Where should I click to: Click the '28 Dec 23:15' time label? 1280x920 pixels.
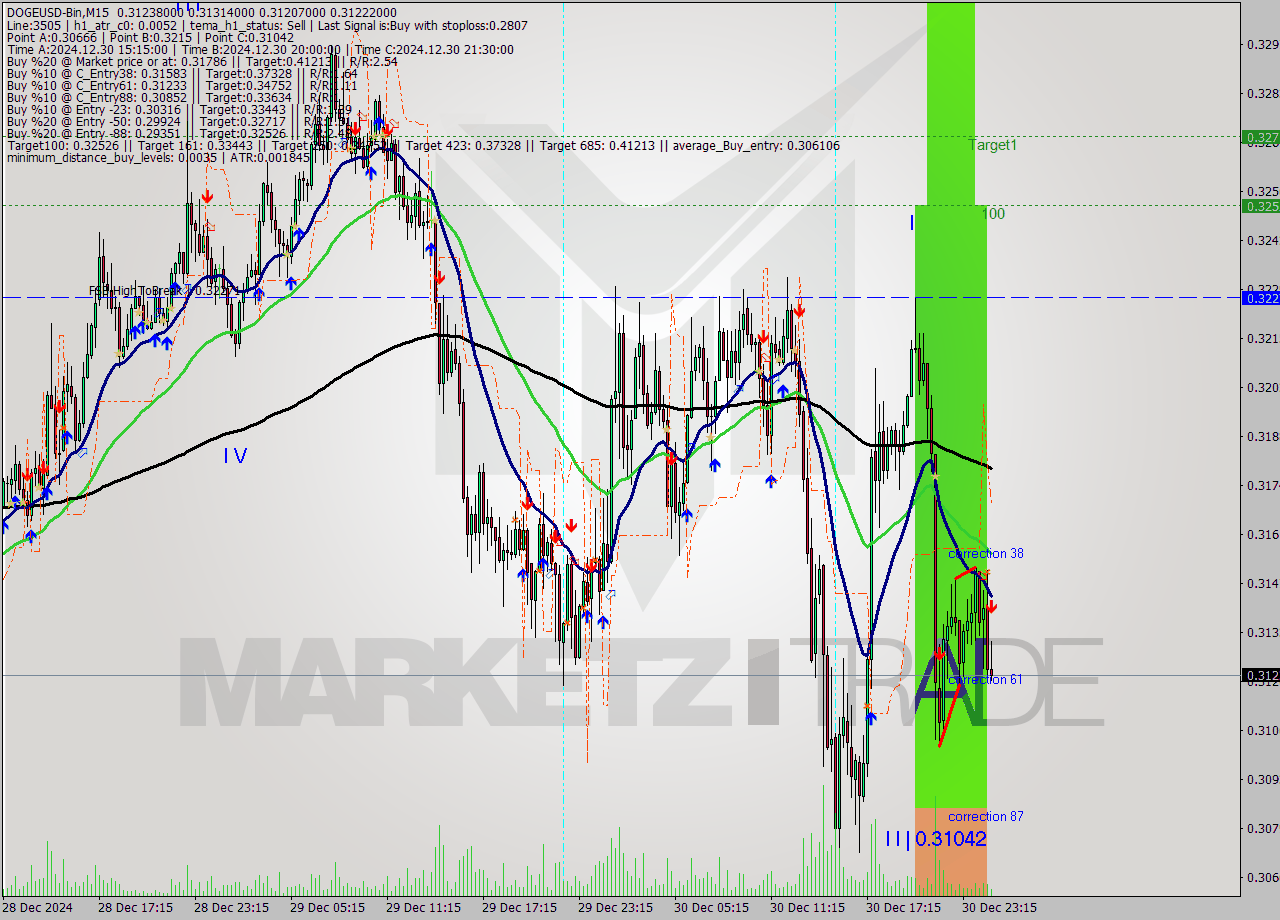click(230, 908)
